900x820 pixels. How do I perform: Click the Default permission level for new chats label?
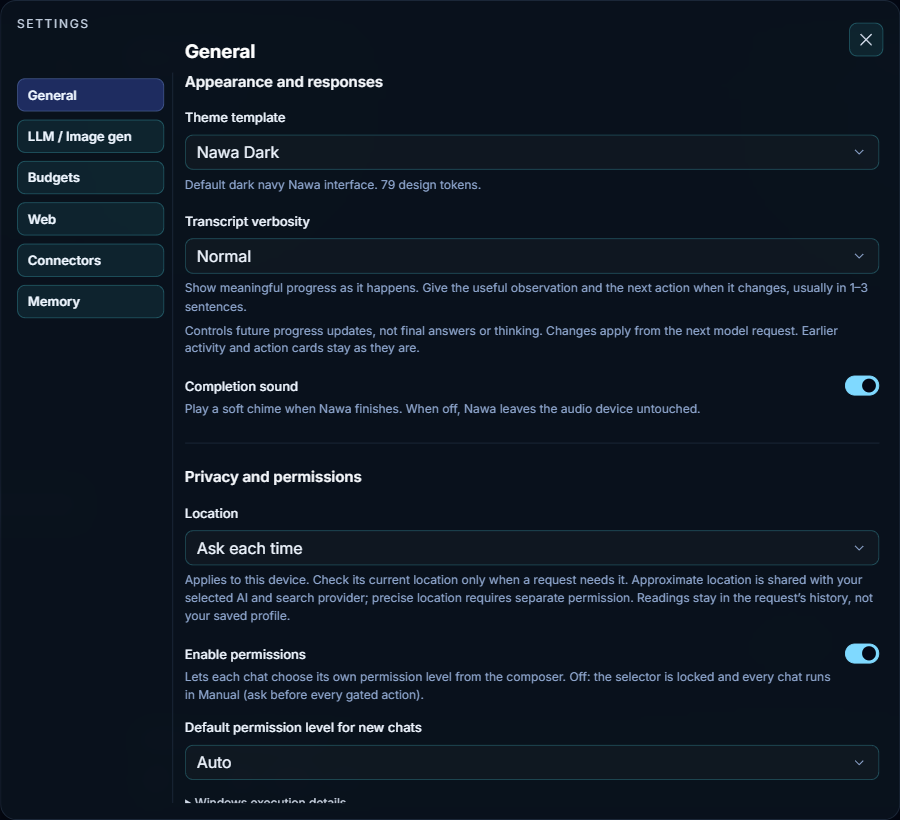[x=303, y=728]
